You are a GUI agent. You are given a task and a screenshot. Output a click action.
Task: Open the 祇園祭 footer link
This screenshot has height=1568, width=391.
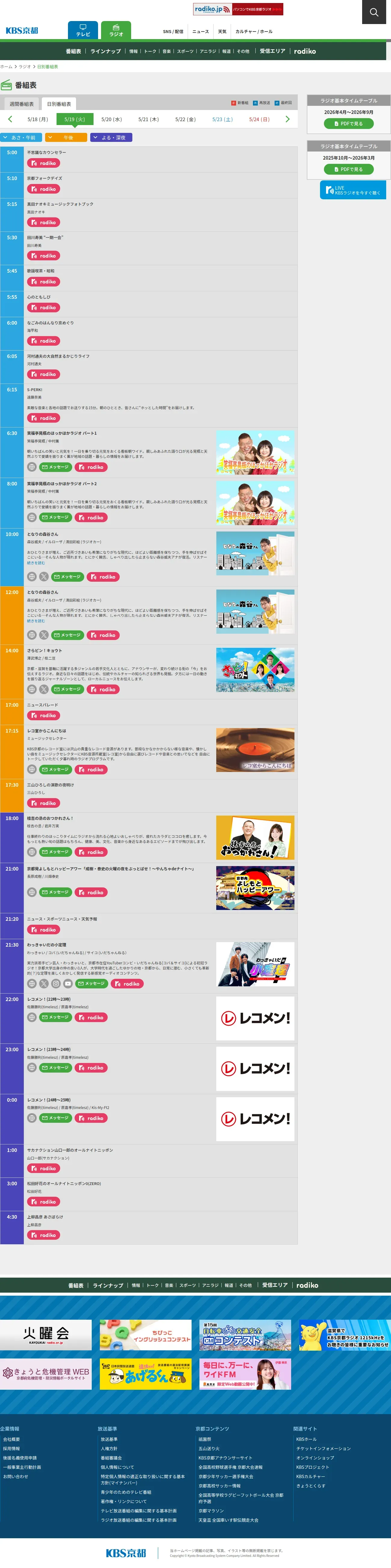click(205, 1440)
